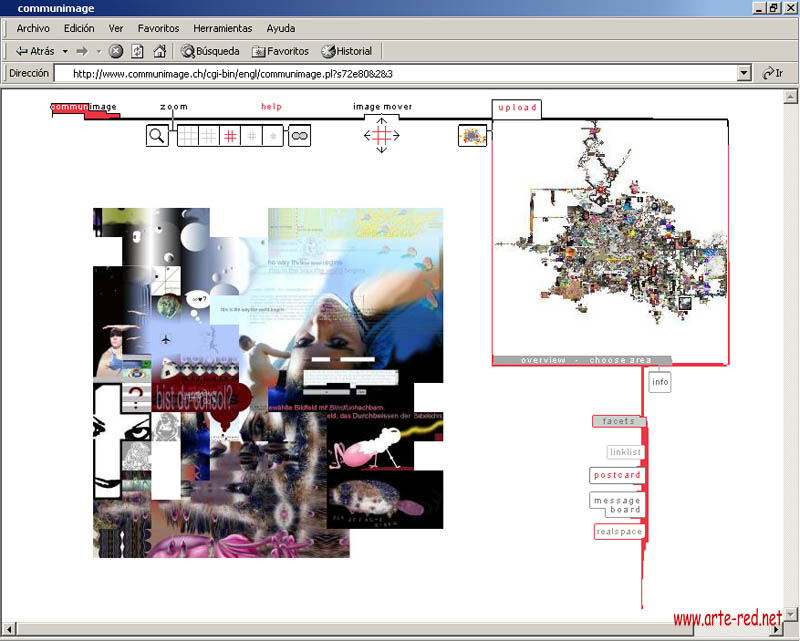Viewport: 800px width, 641px height.
Task: Open the Herramientas menu
Action: [222, 29]
